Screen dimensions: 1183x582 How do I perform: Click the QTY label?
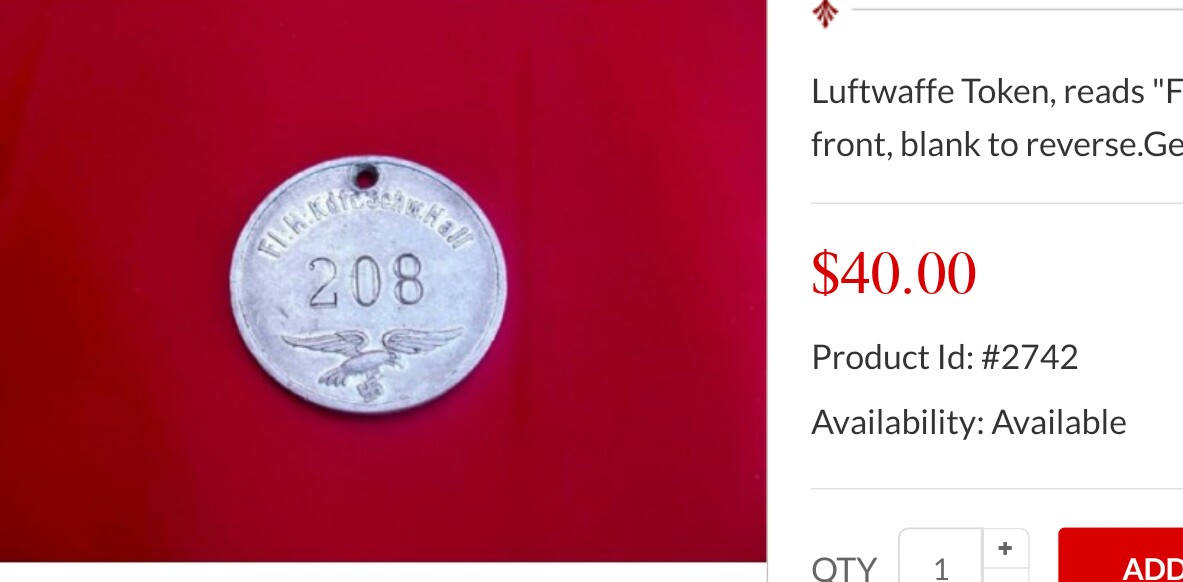(x=844, y=568)
